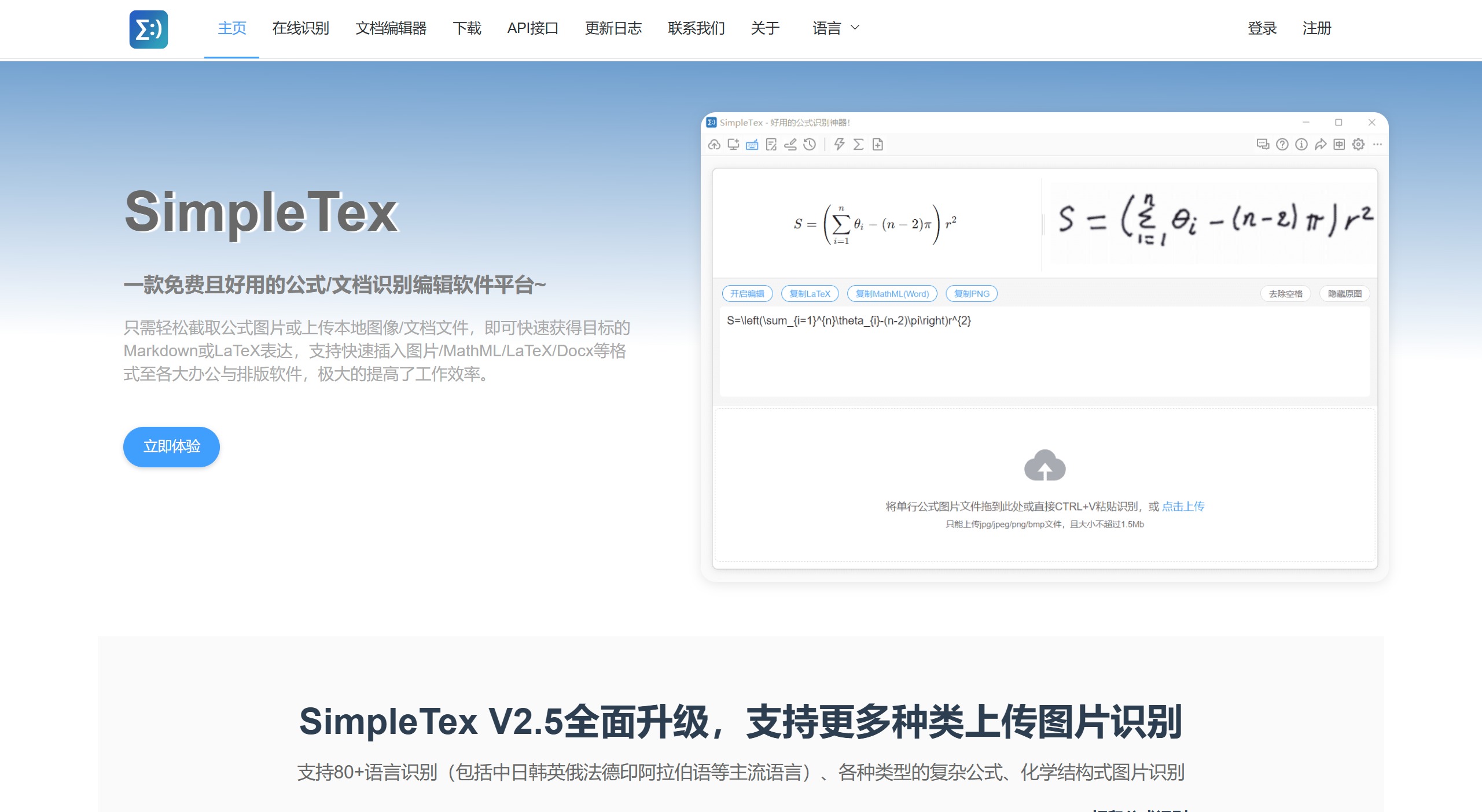This screenshot has width=1482, height=812.
Task: Open the 联系我们 contact page
Action: (x=696, y=28)
